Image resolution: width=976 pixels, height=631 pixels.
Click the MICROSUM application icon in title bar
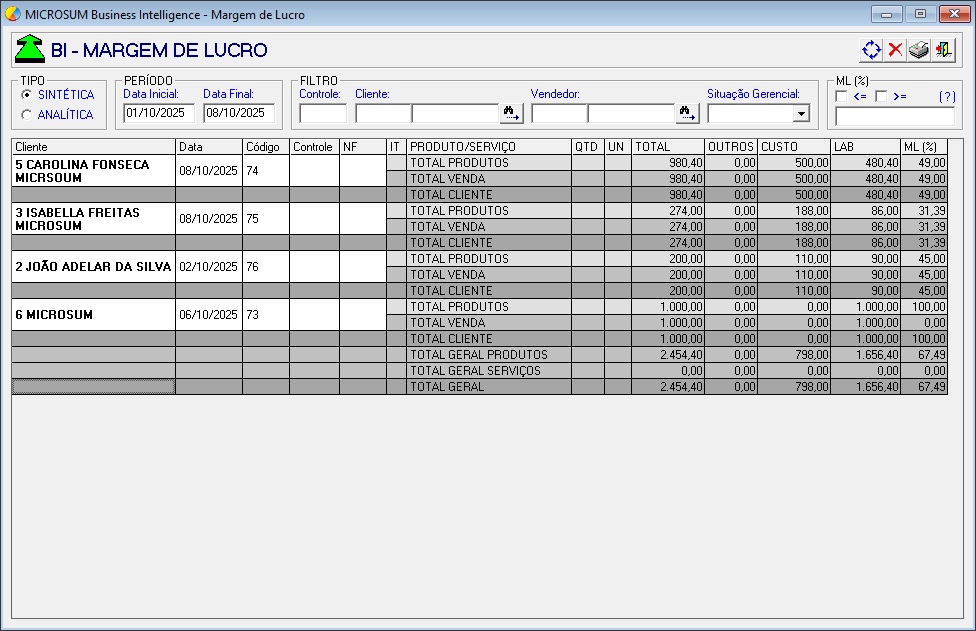[12, 13]
